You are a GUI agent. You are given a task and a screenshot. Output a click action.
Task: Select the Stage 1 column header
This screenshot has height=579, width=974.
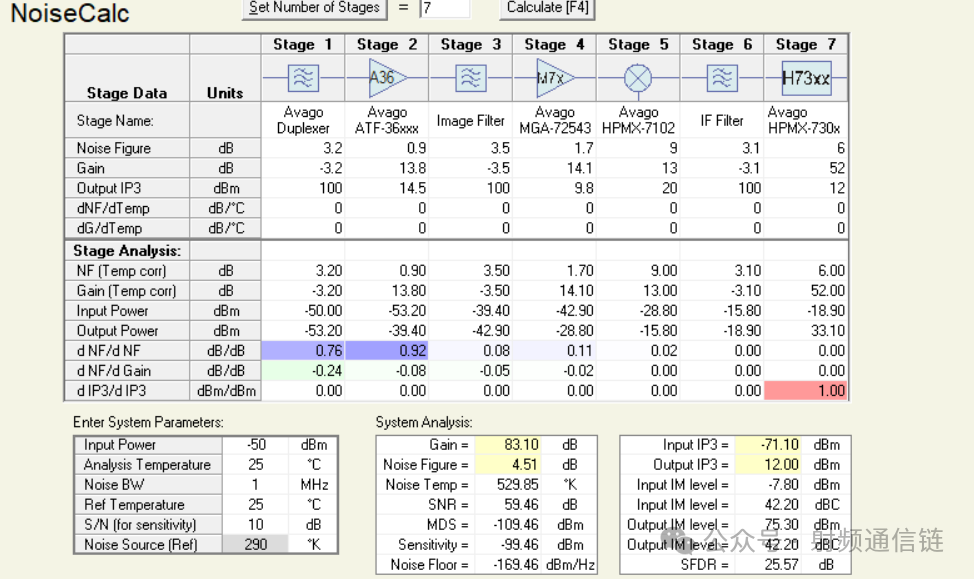click(x=303, y=44)
